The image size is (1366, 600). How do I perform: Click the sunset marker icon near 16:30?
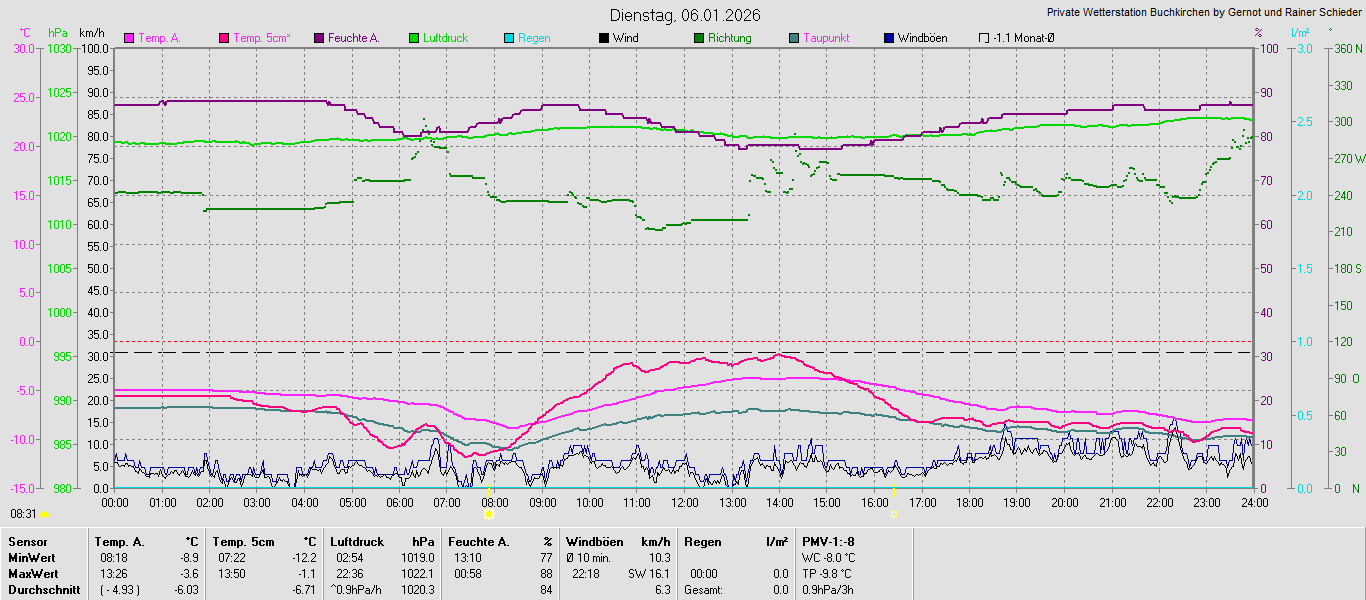(x=894, y=514)
